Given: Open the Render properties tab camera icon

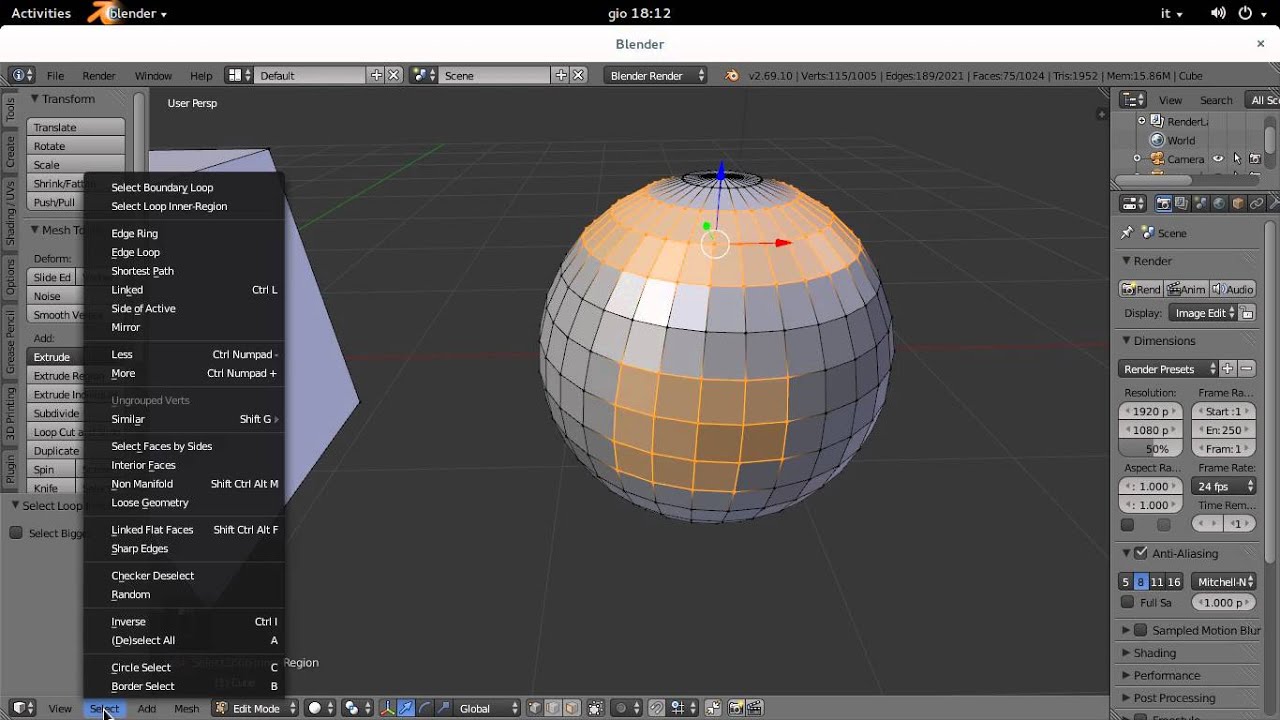Looking at the screenshot, I should (1163, 203).
